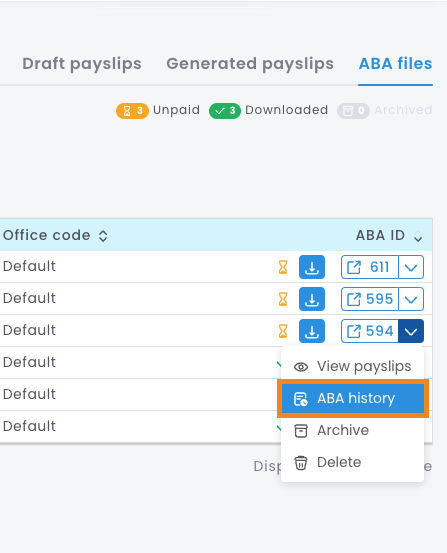Click the hourglass status icon for ABA 595

[x=283, y=299]
